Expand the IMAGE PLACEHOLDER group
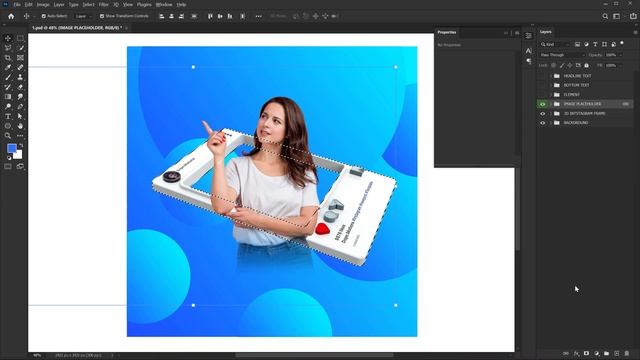 (551, 104)
